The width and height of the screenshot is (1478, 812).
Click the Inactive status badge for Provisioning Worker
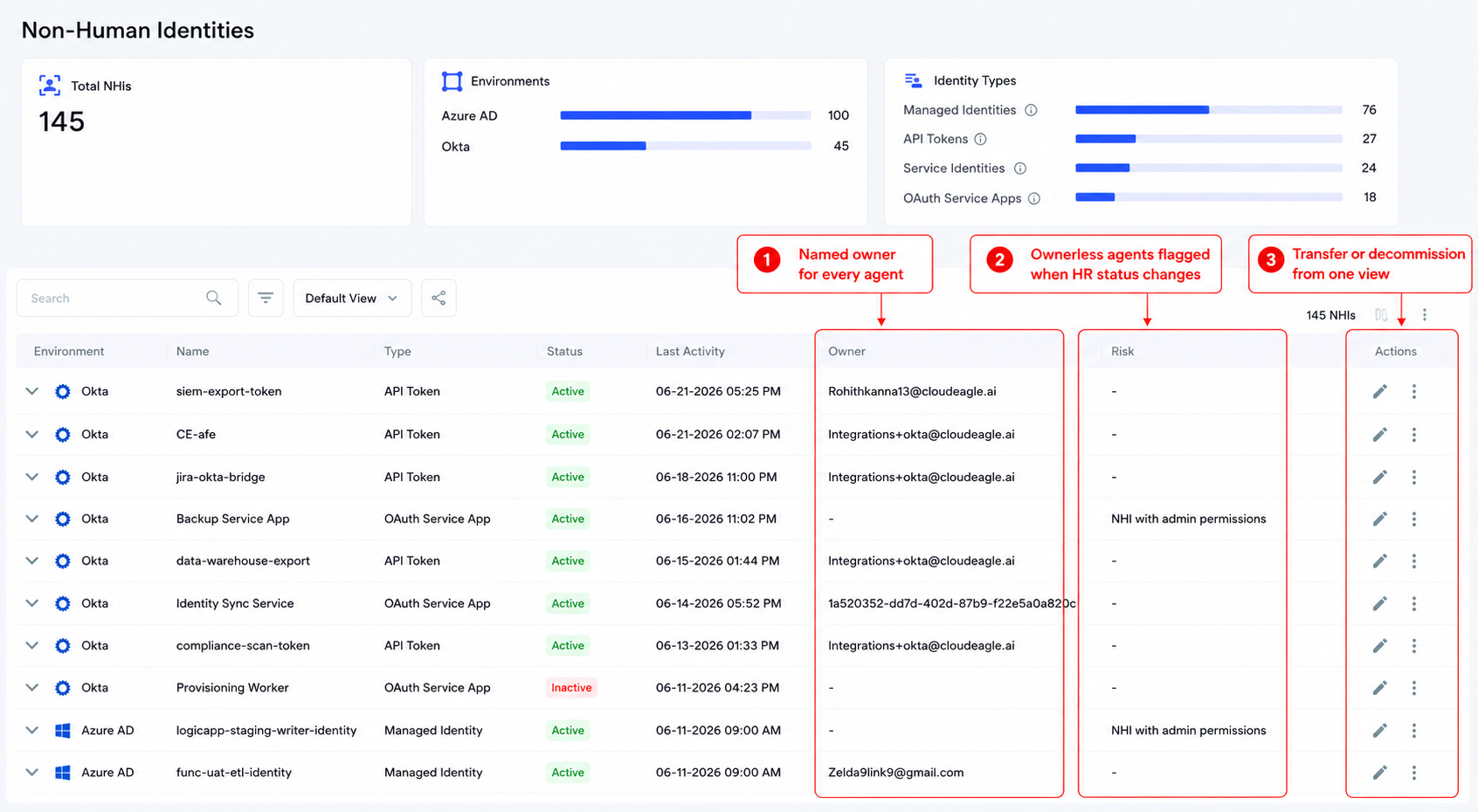pyautogui.click(x=571, y=688)
